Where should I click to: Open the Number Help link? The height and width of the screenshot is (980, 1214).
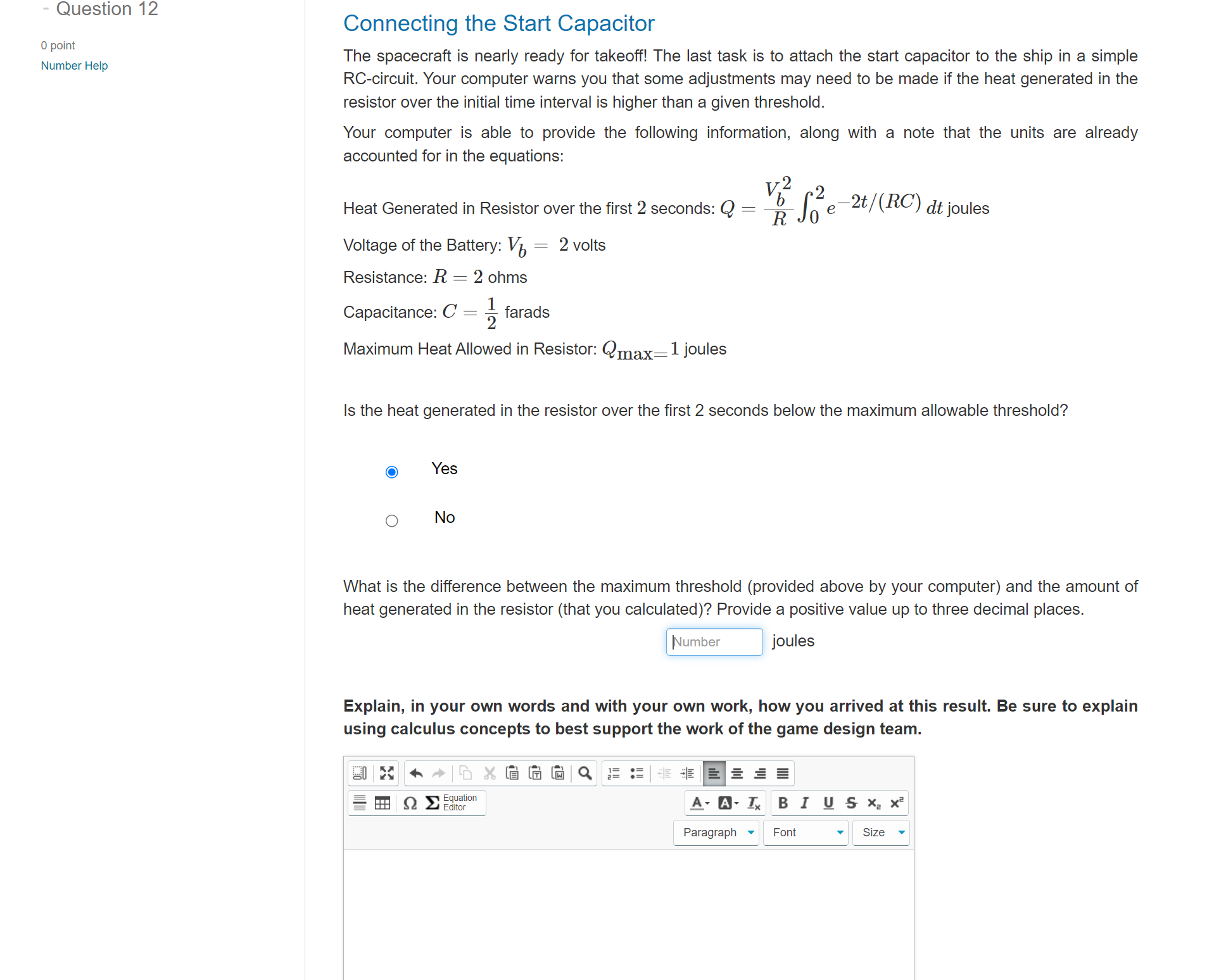74,65
